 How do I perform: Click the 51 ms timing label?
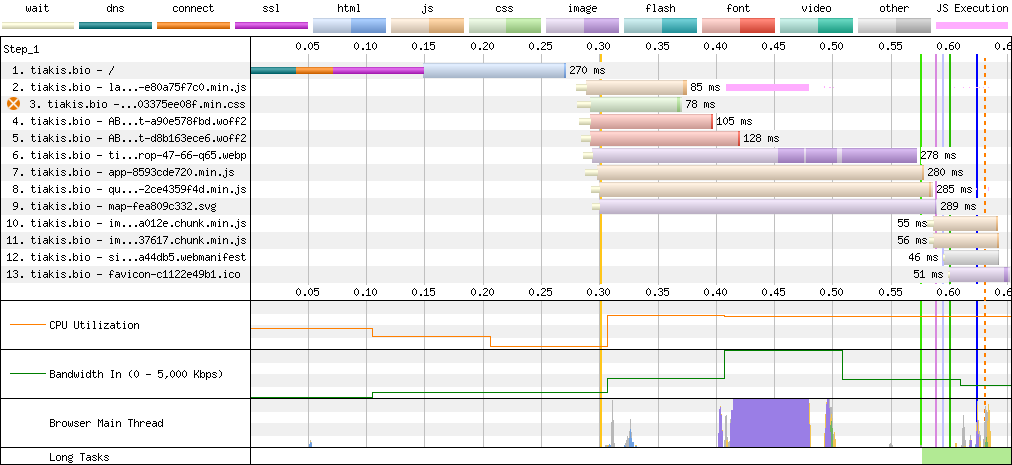click(x=929, y=274)
